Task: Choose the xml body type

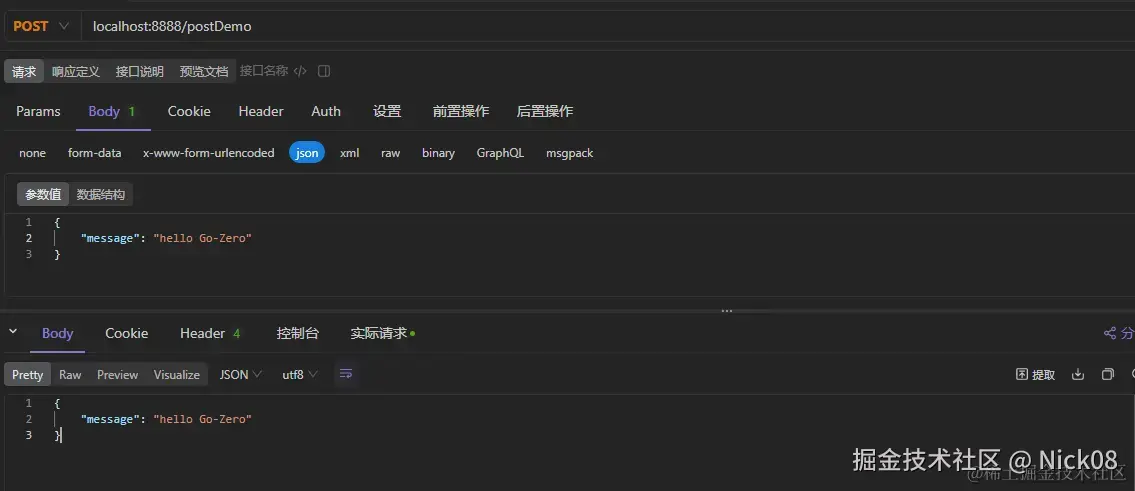Action: pyautogui.click(x=350, y=153)
